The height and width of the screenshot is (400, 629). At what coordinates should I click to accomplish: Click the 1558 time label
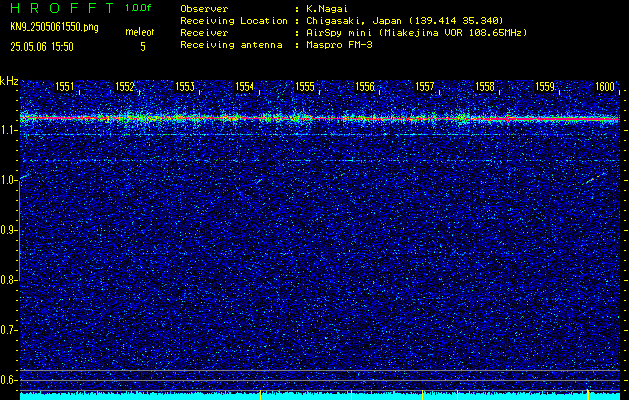485,86
